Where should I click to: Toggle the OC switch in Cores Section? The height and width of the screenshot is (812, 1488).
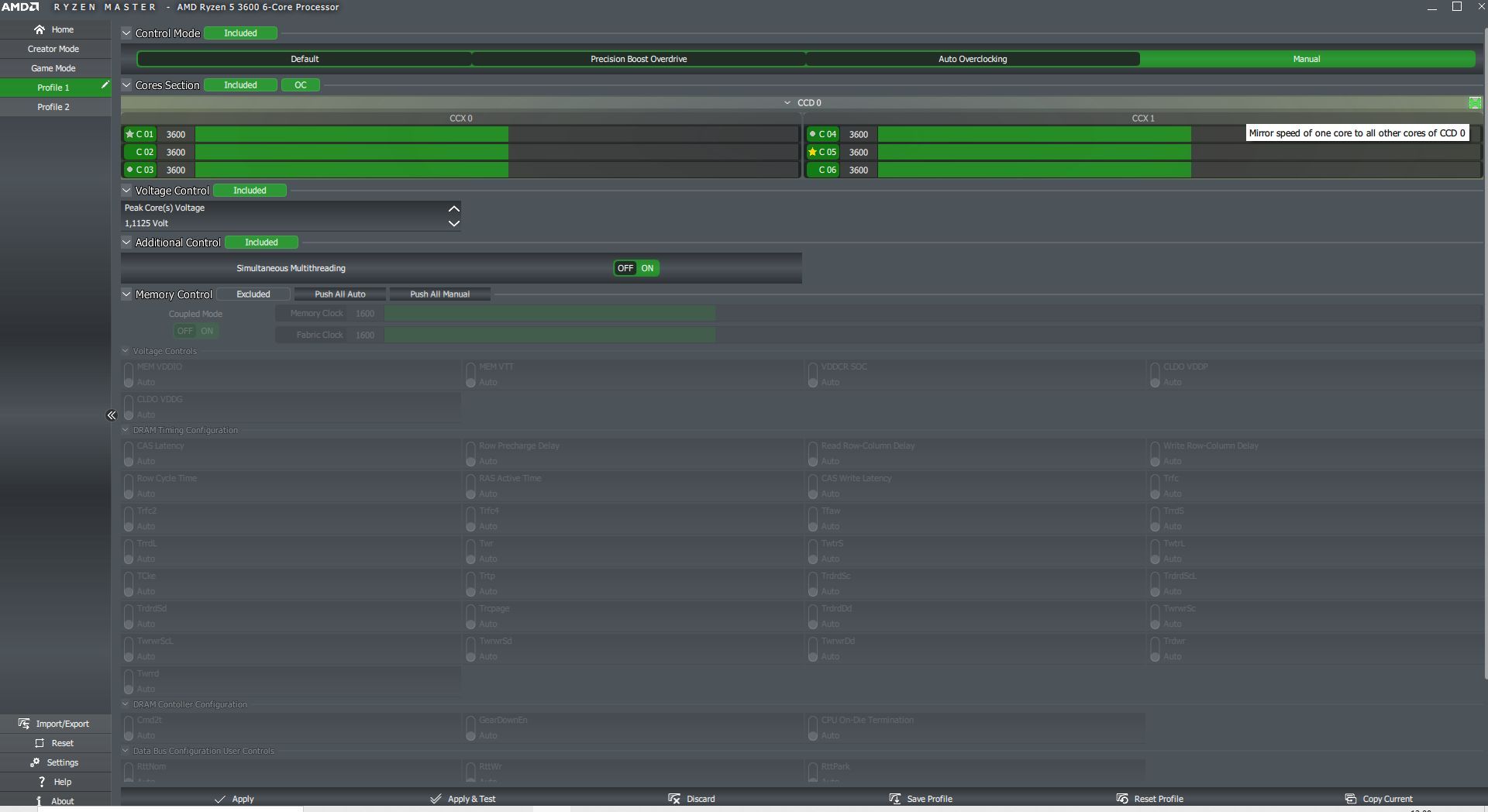301,85
